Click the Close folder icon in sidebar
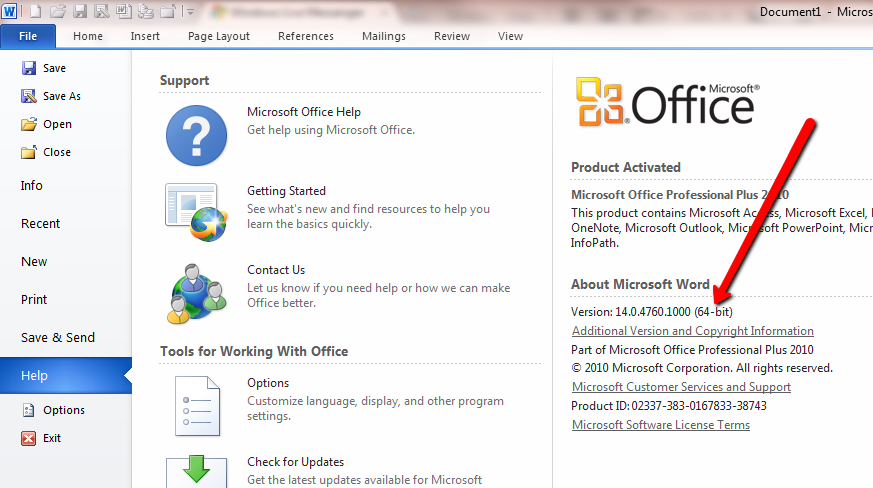The height and width of the screenshot is (488, 873). click(29, 152)
